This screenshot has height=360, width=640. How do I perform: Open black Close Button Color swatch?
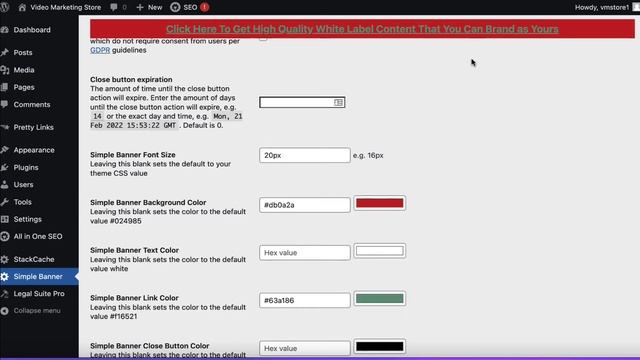(380, 347)
